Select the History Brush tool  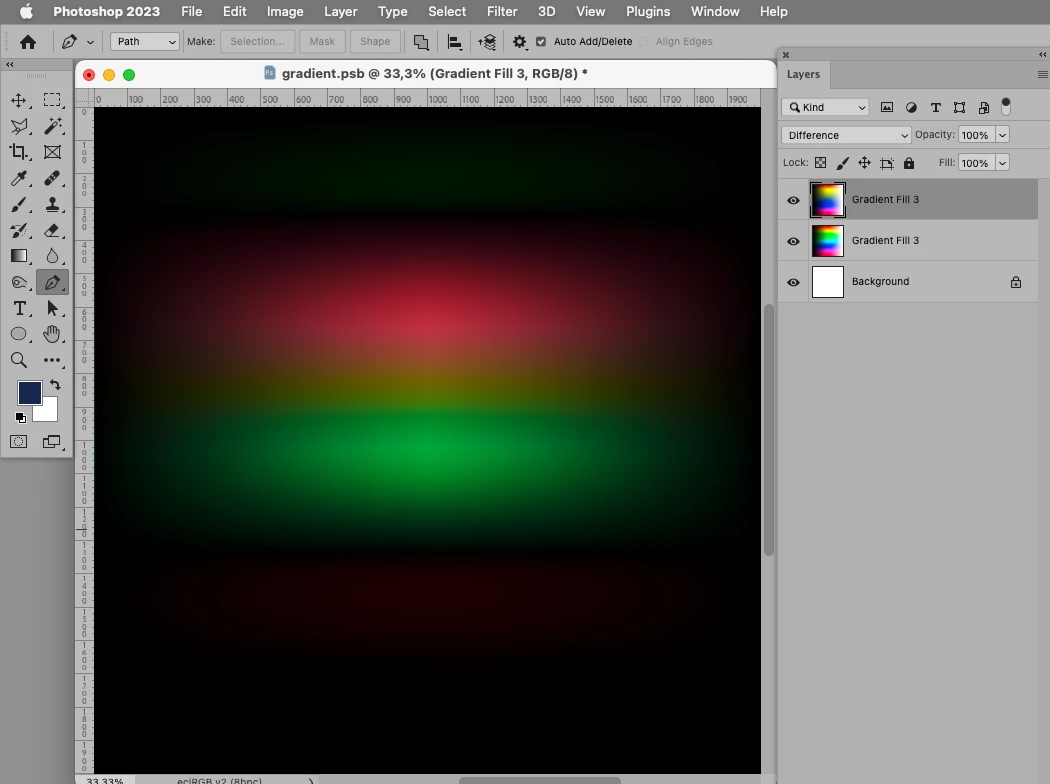[19, 230]
